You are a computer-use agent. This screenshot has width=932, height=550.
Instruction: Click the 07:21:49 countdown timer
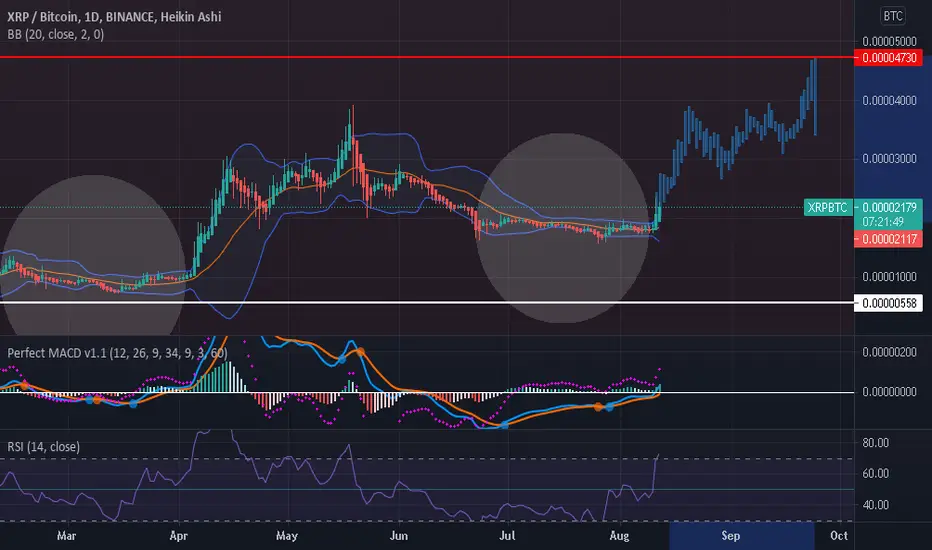(x=883, y=222)
